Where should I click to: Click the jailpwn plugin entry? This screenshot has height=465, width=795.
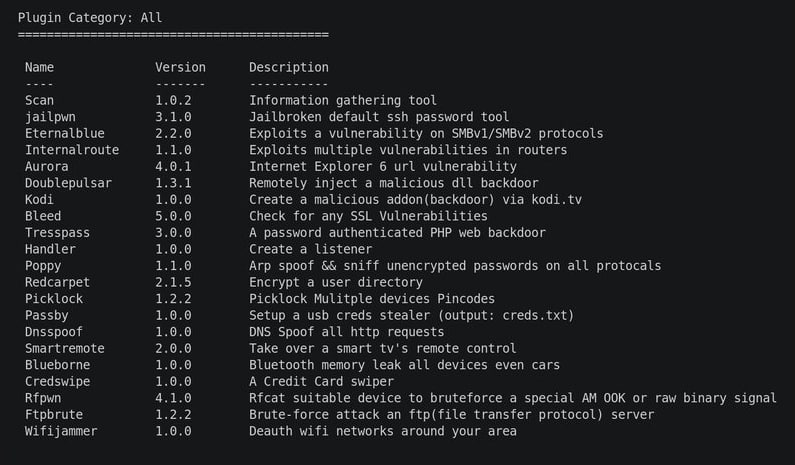[x=50, y=117]
